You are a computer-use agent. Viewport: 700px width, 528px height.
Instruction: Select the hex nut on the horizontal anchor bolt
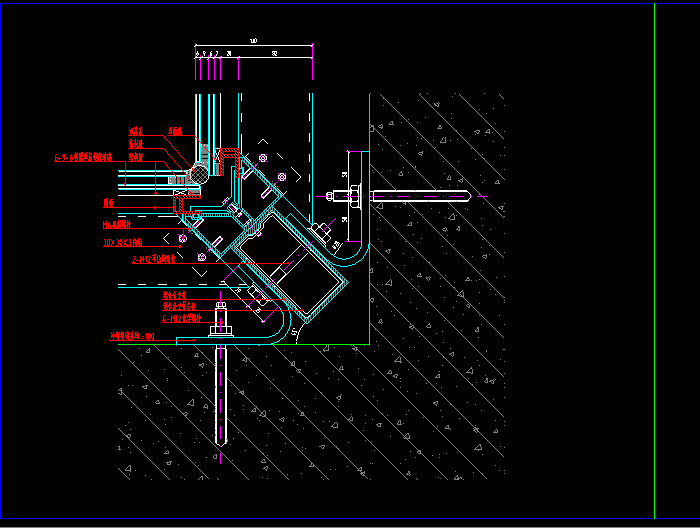[x=355, y=196]
